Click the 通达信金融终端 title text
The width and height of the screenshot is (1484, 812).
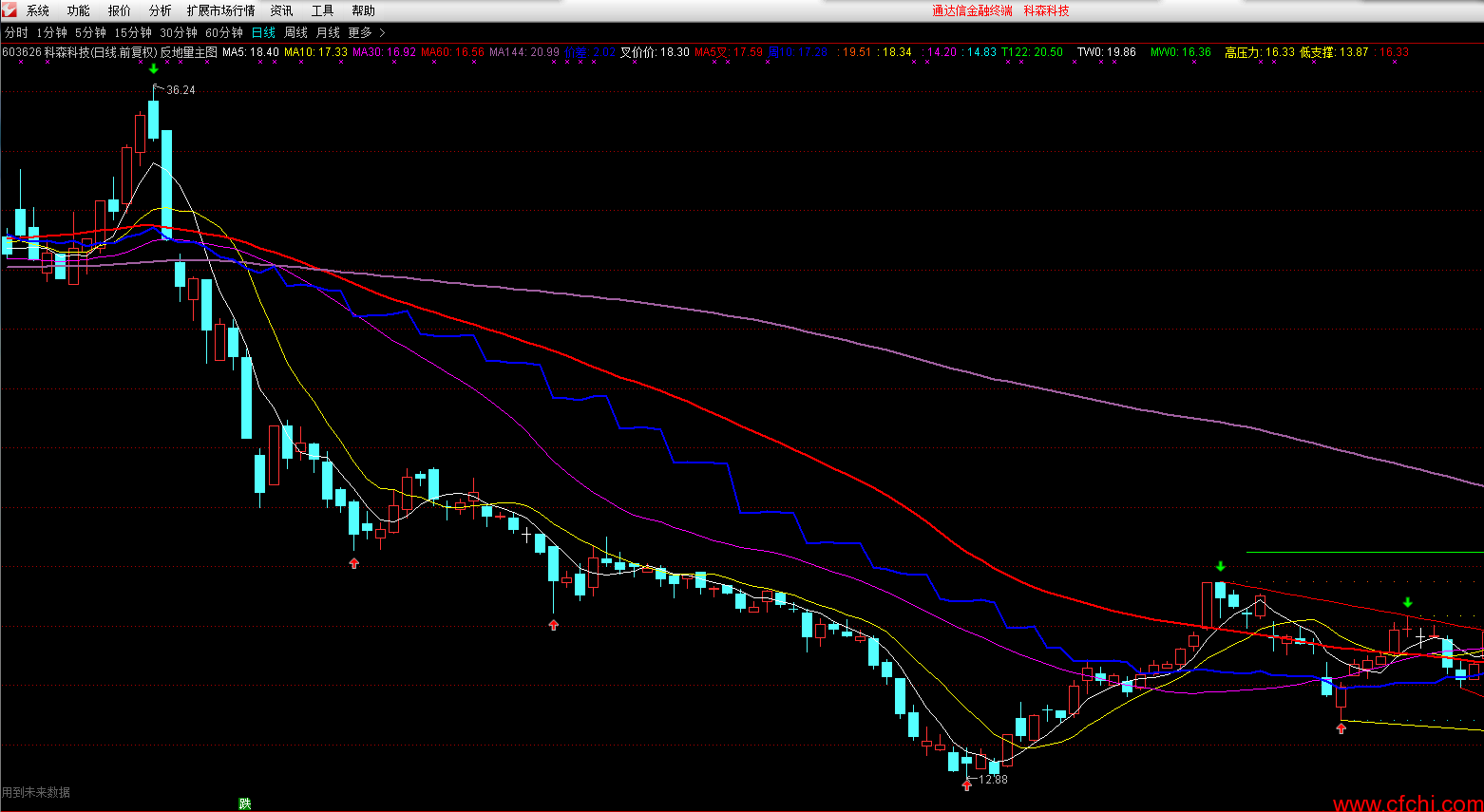tap(972, 11)
